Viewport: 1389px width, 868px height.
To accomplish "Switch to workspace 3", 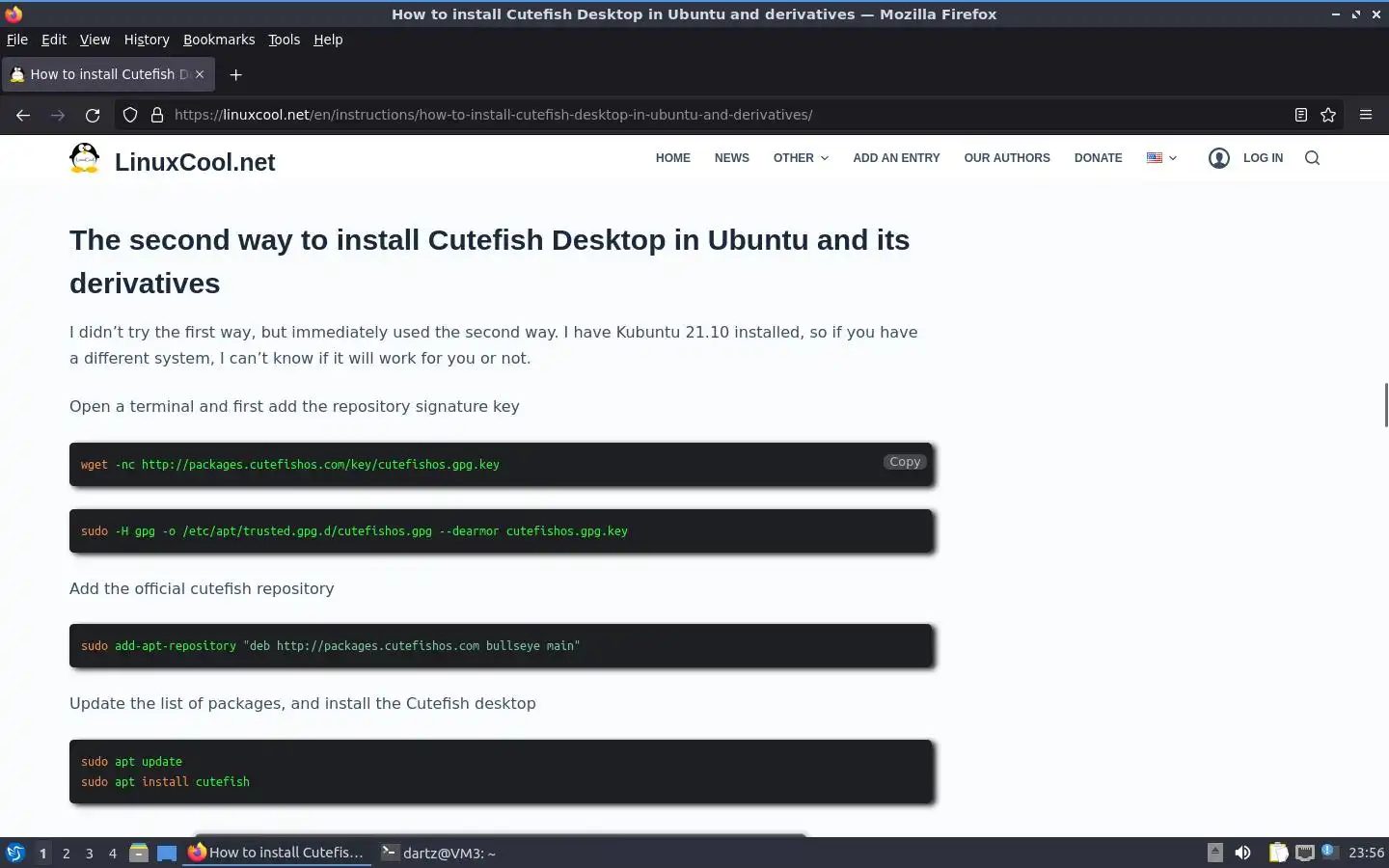I will coord(90,854).
